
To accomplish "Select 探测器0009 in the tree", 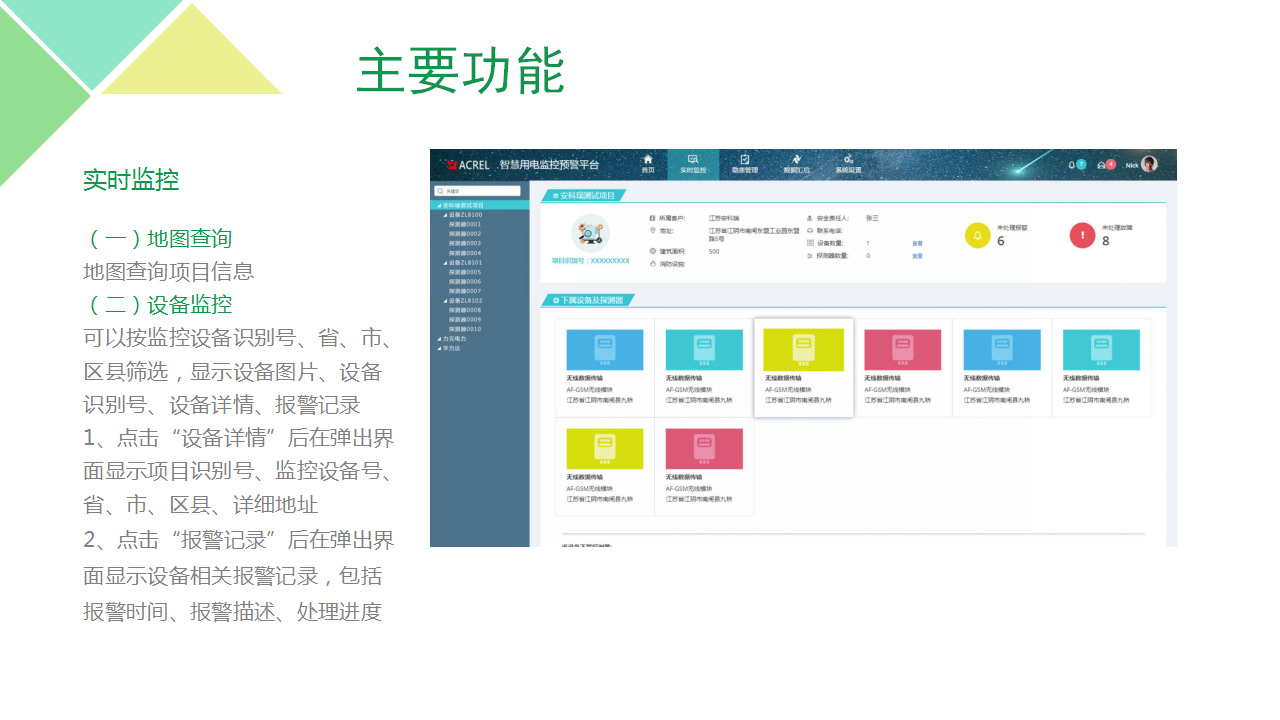I will (x=465, y=319).
